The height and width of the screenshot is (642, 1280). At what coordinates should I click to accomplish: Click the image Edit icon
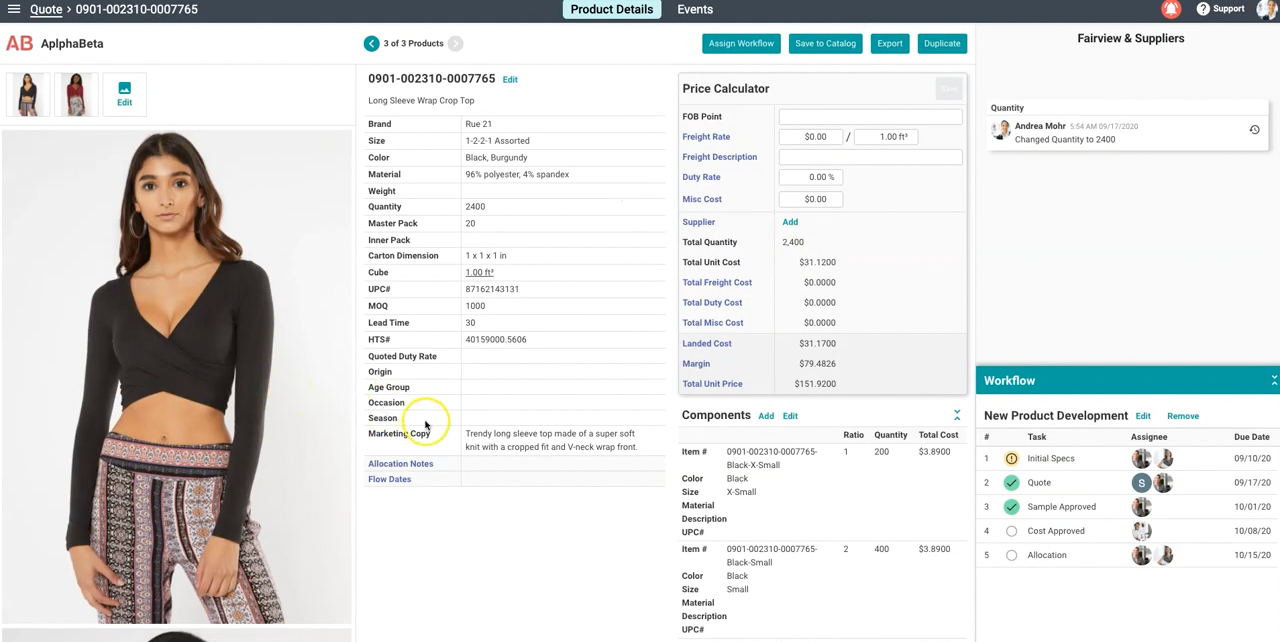point(124,94)
